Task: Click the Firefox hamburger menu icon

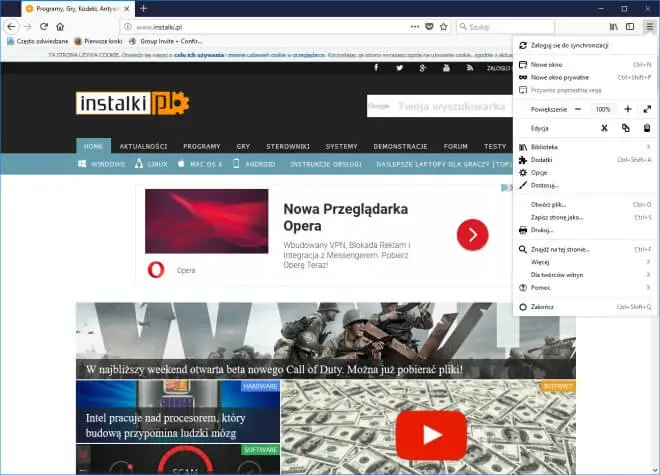Action: (648, 26)
